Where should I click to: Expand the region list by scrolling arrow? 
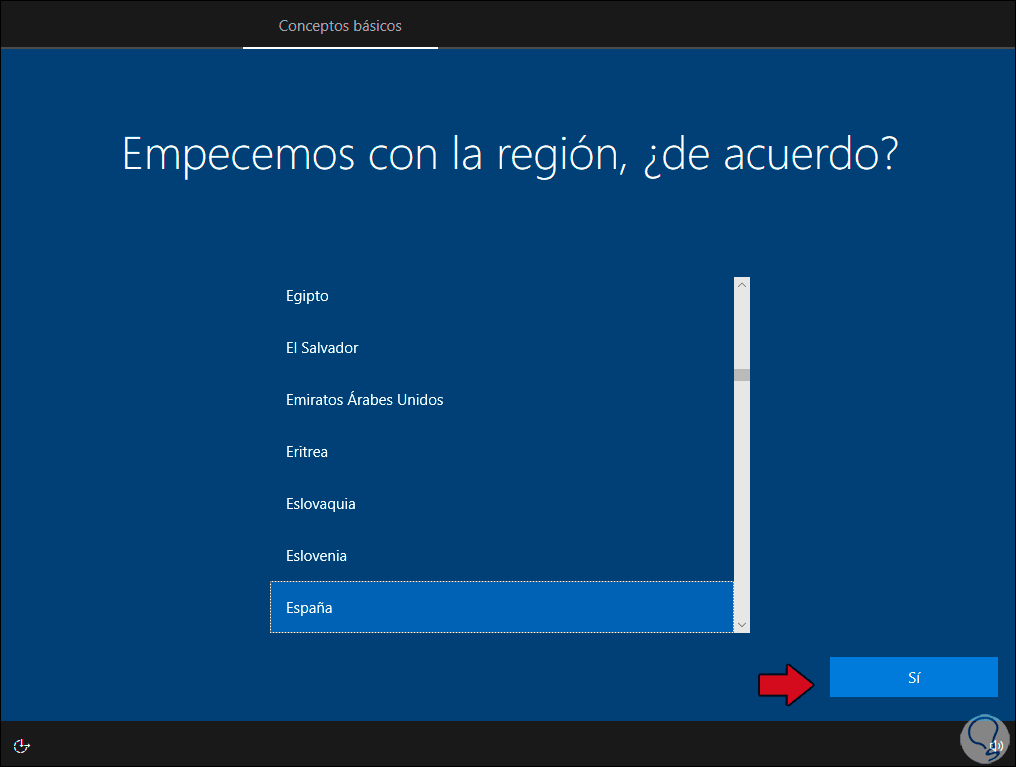[741, 624]
